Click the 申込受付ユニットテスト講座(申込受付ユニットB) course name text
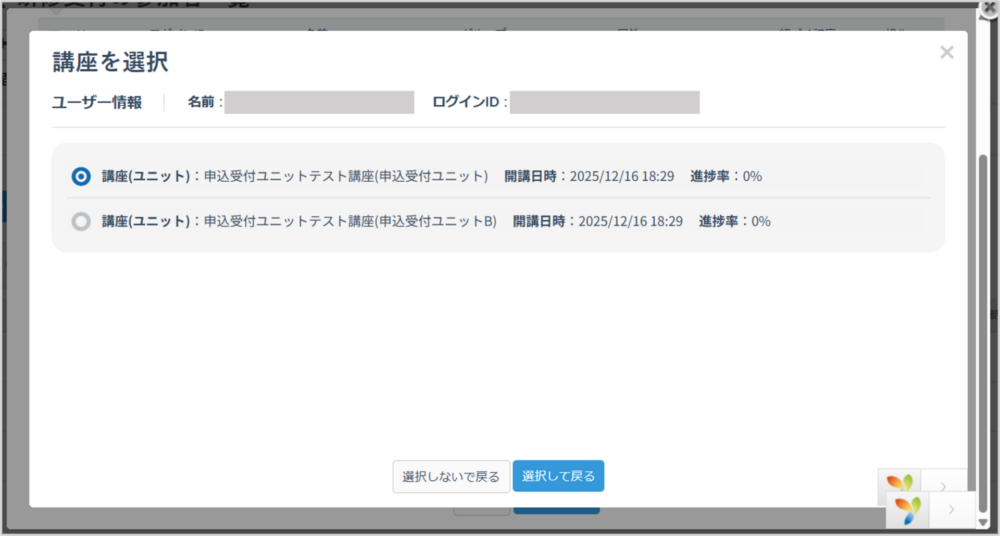Screen dimensions: 1000x536 coord(350,222)
